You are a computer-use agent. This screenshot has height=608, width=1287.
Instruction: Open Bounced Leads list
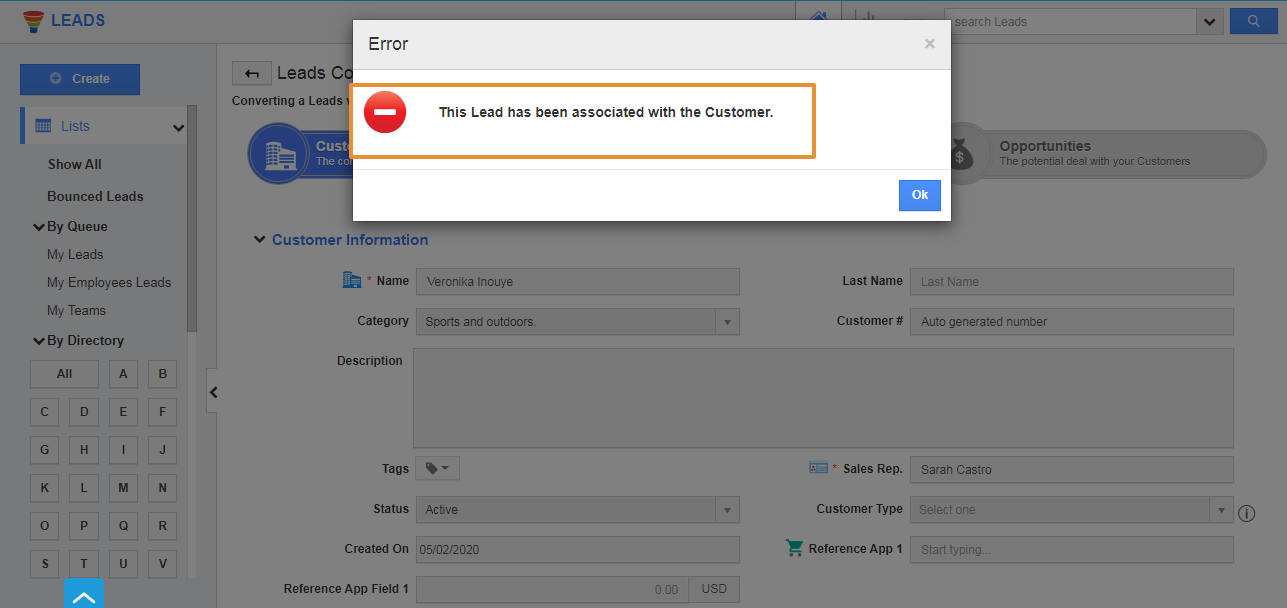[95, 197]
